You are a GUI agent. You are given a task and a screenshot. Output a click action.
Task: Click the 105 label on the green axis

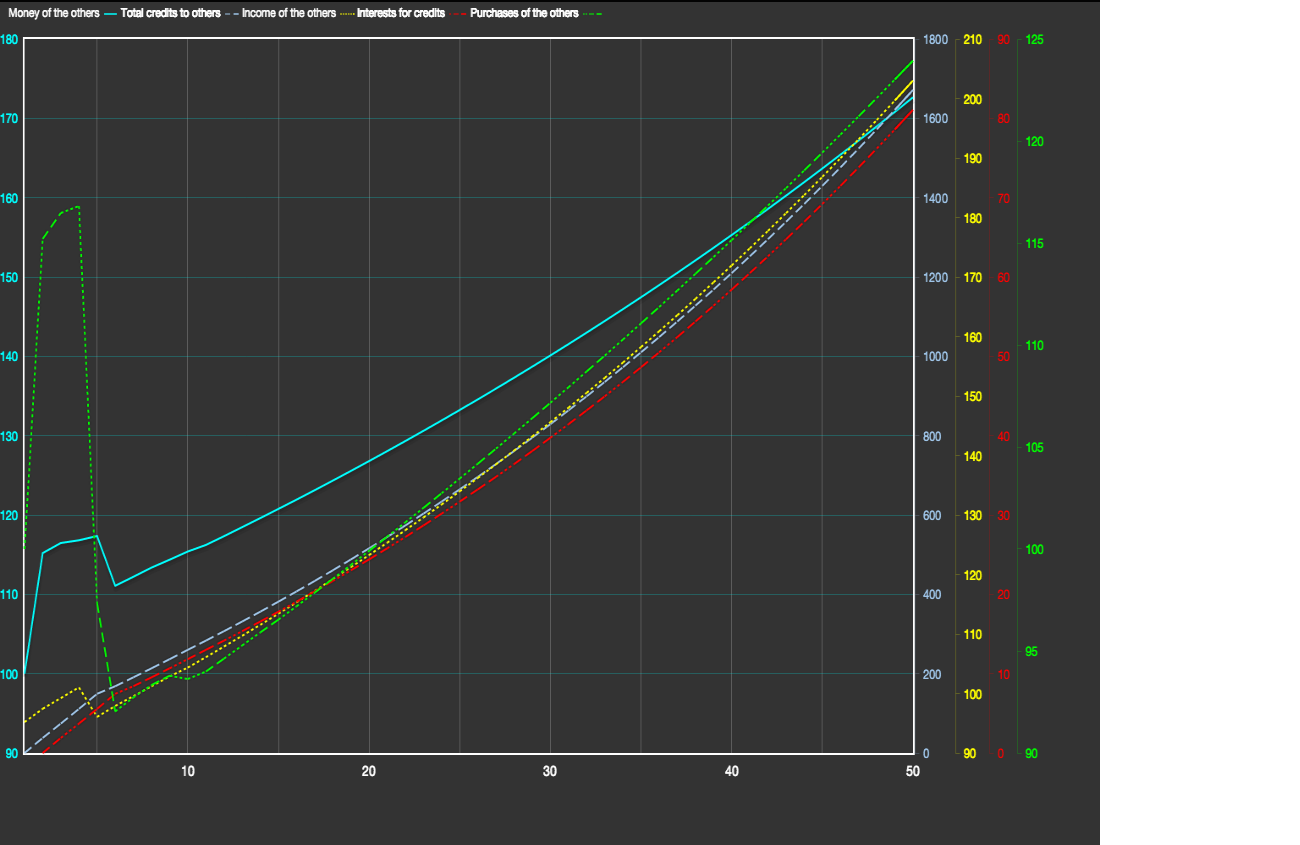click(x=1035, y=448)
